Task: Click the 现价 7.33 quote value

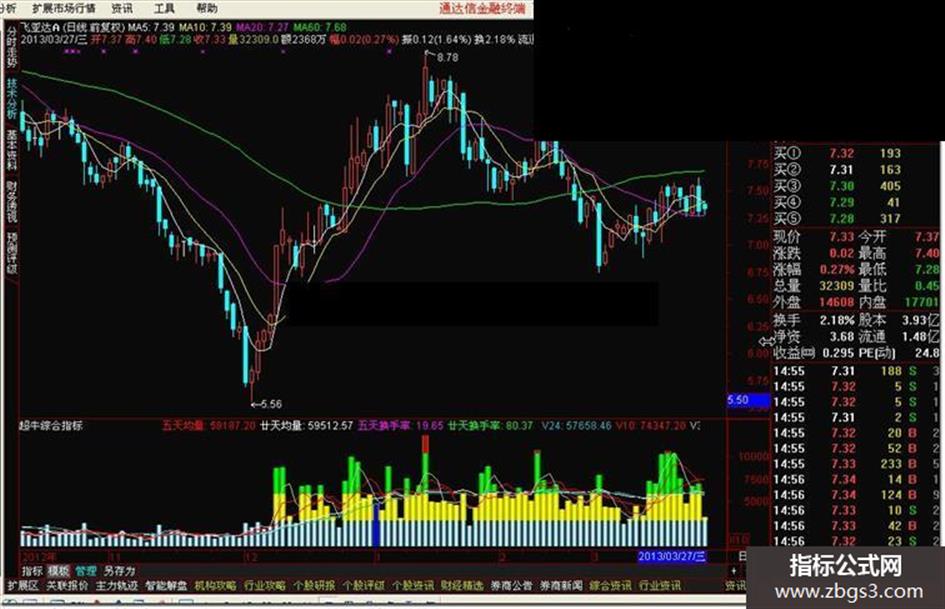Action: pos(841,237)
